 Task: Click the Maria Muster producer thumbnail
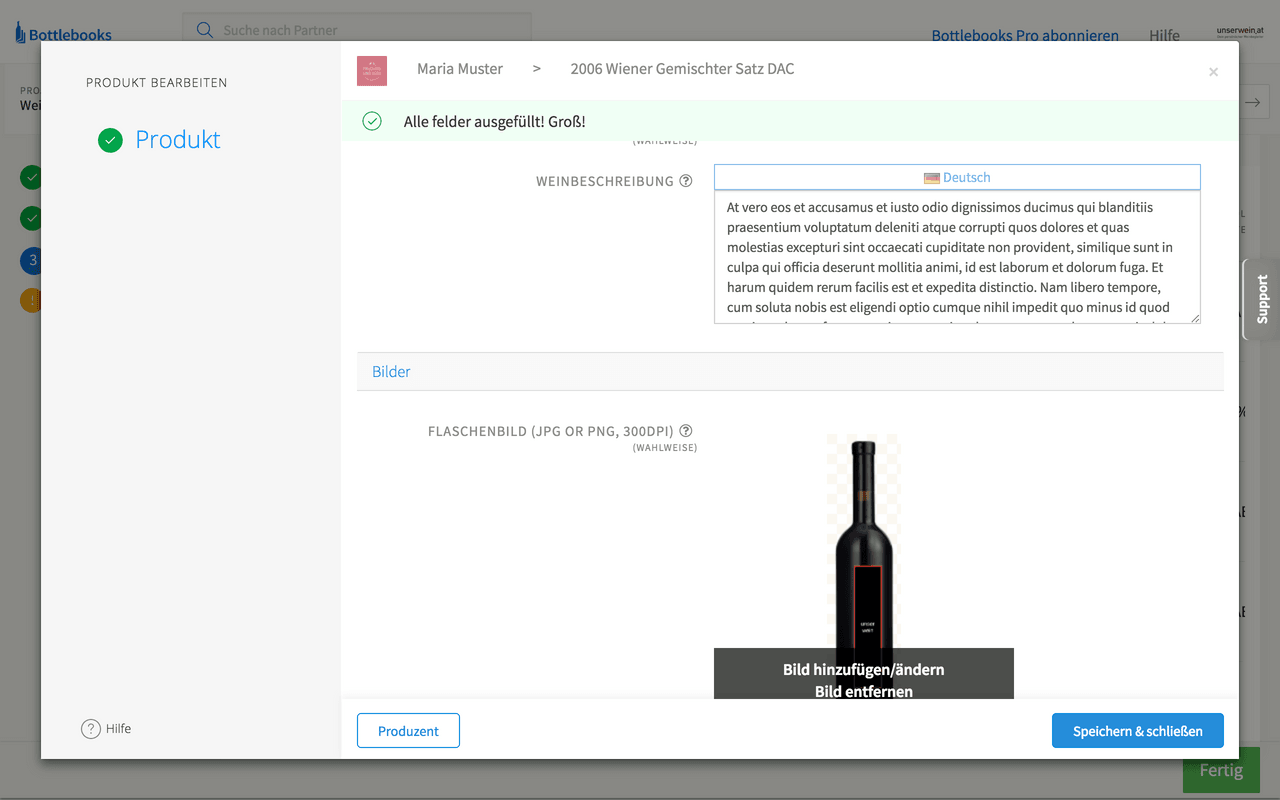(372, 71)
